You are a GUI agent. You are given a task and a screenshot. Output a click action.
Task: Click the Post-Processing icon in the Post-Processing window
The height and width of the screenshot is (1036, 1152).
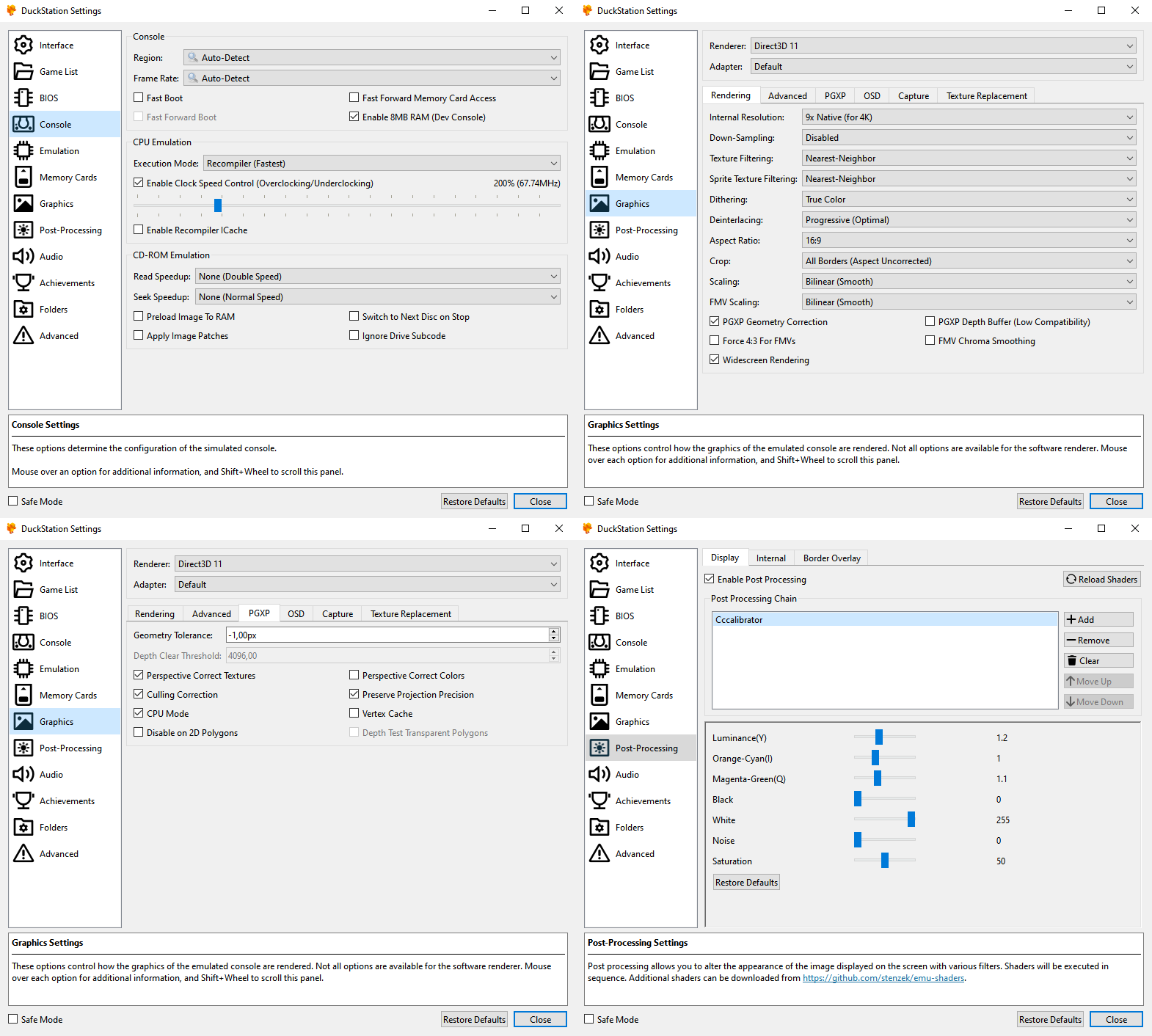click(599, 748)
